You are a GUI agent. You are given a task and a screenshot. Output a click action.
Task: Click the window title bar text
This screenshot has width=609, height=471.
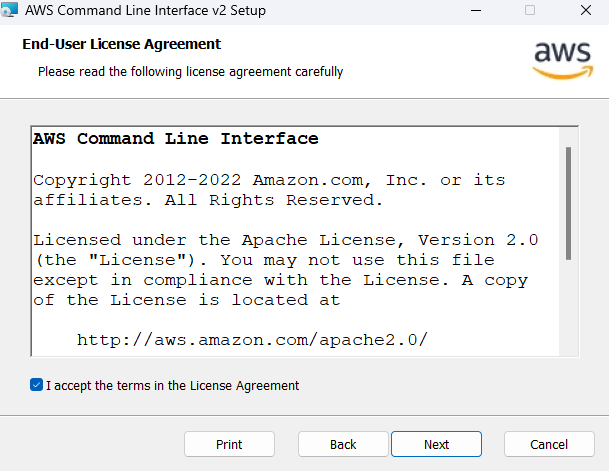[145, 10]
